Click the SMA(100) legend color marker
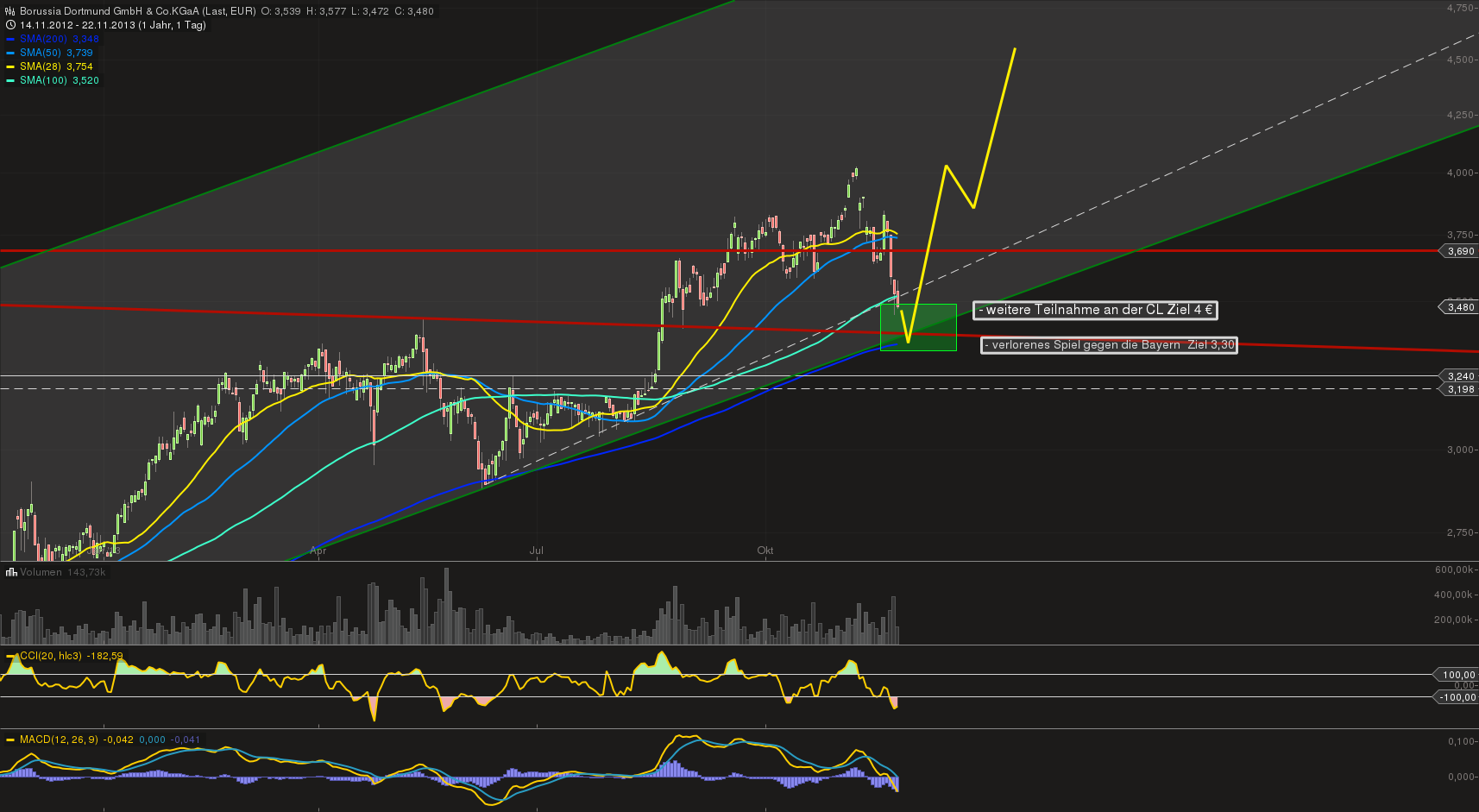Image resolution: width=1479 pixels, height=812 pixels. coord(10,80)
